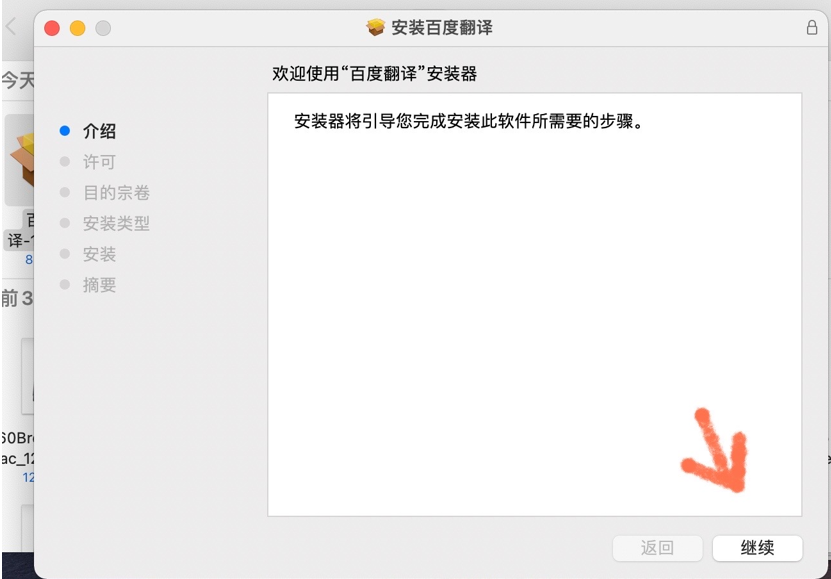This screenshot has height=579, width=831.
Task: Select the 安装类型 step in sidebar
Action: coord(116,223)
